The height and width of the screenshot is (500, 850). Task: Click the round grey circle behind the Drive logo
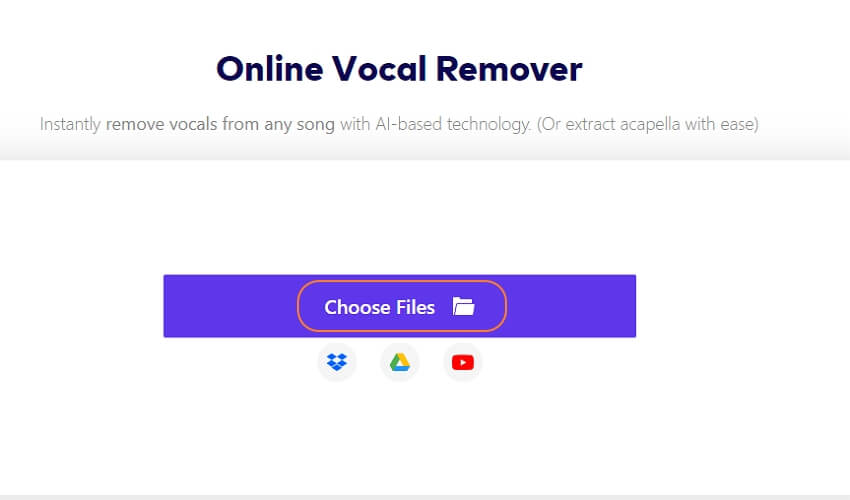[x=400, y=362]
